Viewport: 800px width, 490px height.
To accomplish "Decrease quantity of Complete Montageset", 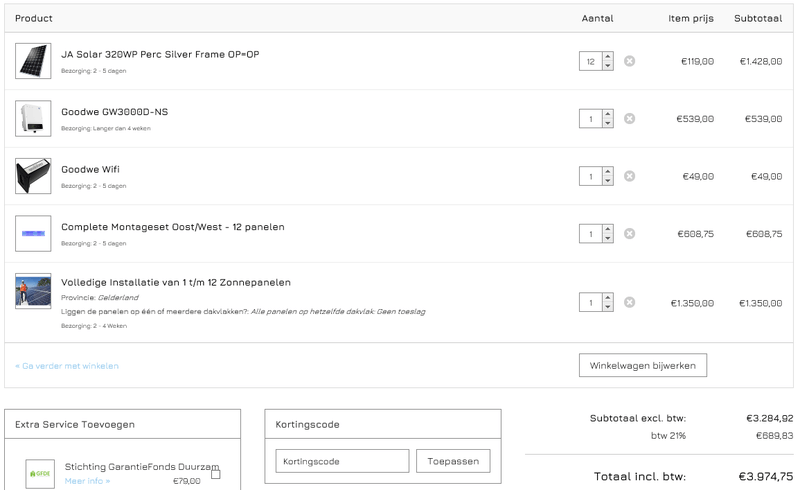I will click(608, 238).
